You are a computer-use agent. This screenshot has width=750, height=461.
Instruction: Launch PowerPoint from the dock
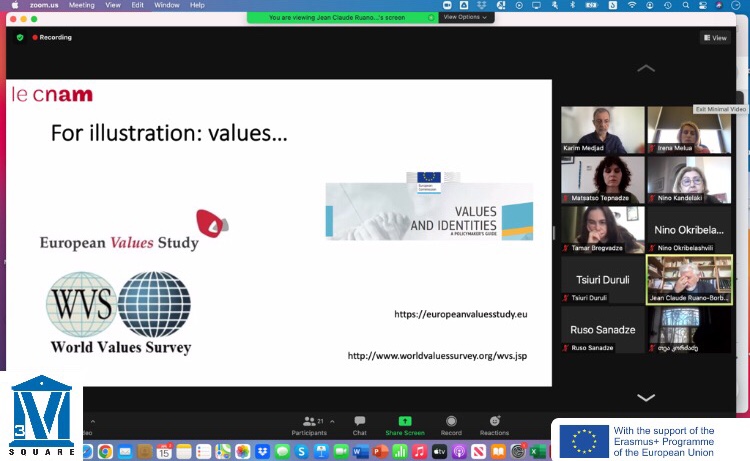pyautogui.click(x=380, y=451)
